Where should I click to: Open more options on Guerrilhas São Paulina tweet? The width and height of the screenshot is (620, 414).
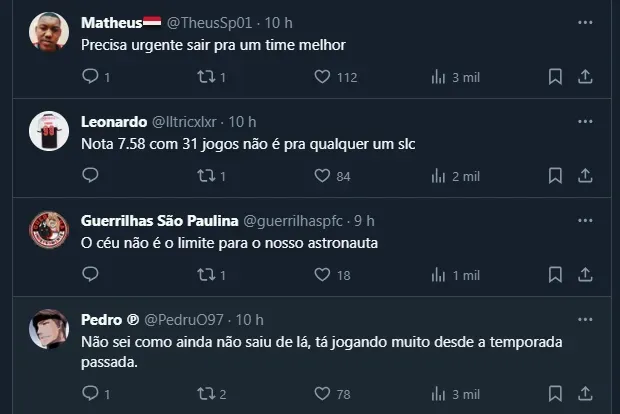pos(586,220)
